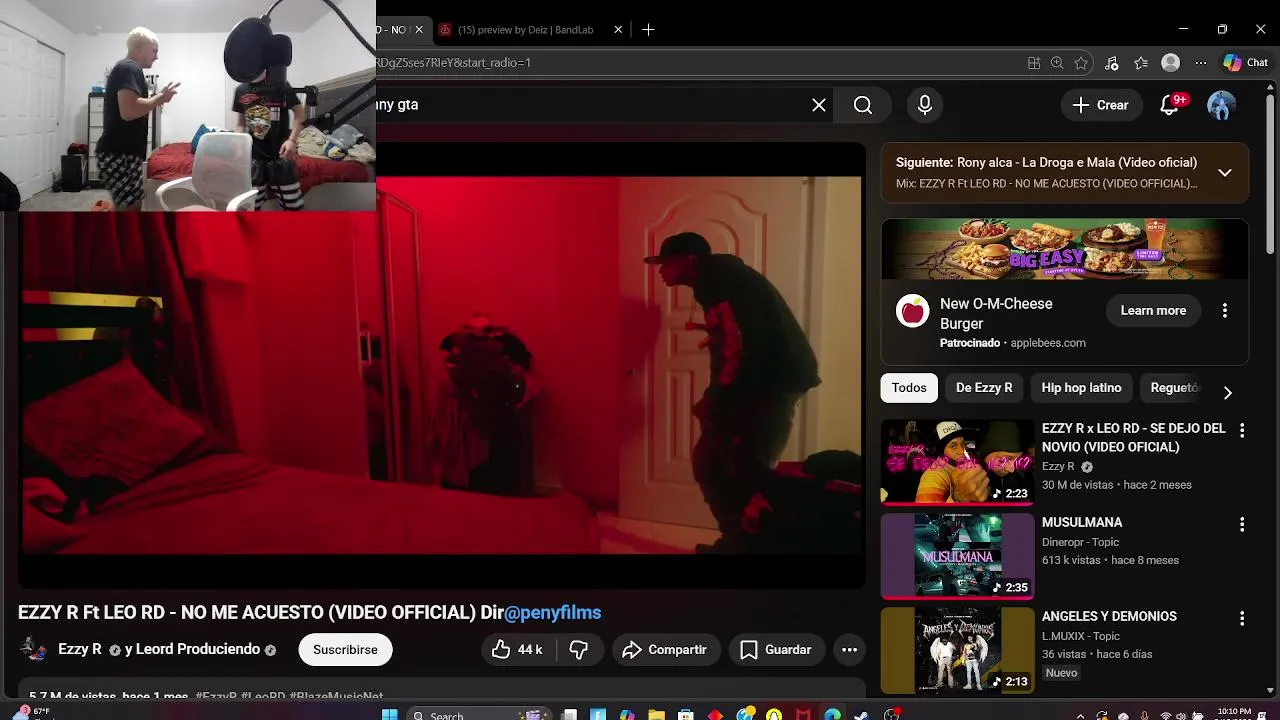
Task: Like the video with thumbs up
Action: pyautogui.click(x=517, y=650)
